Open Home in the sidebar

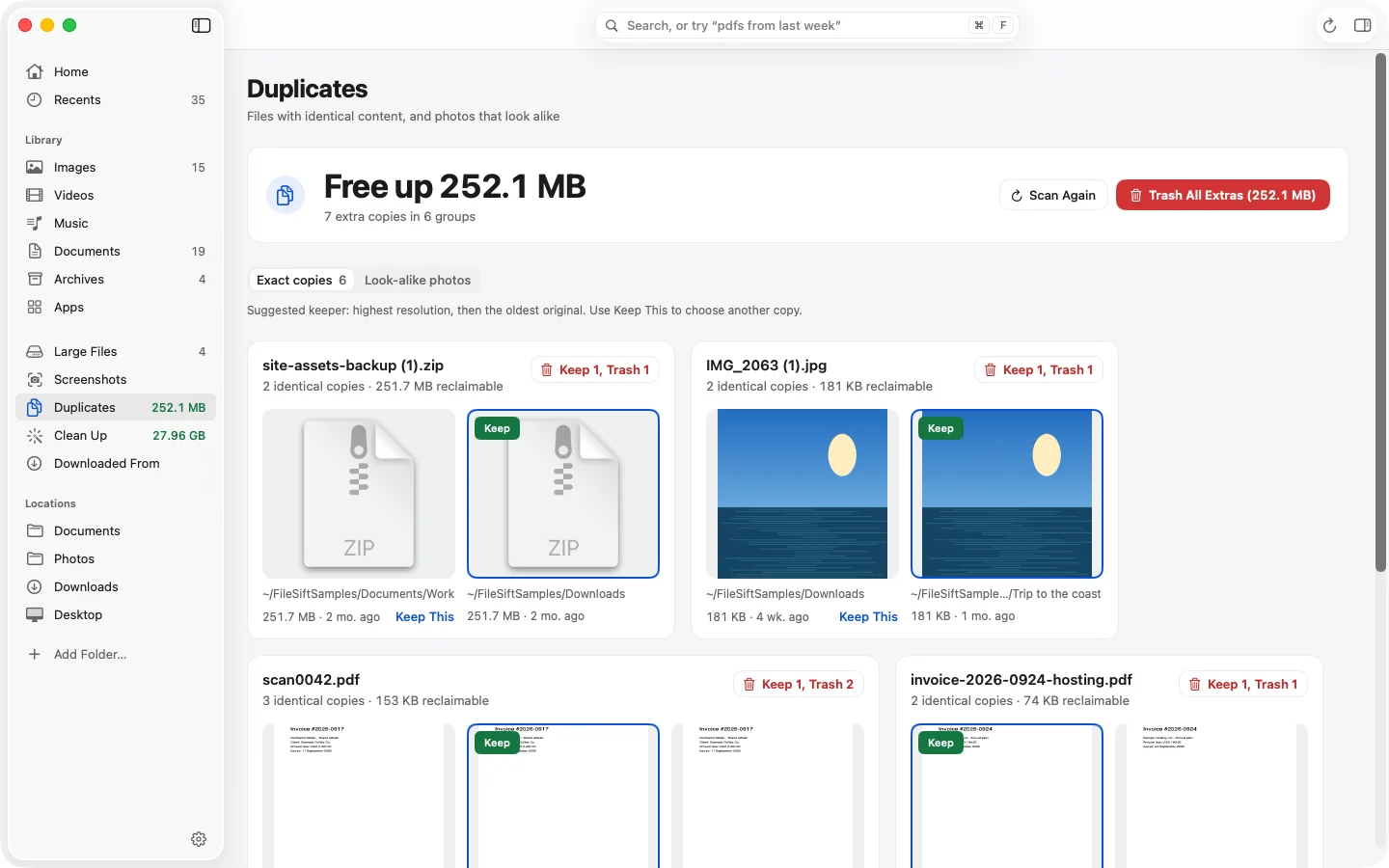coord(116,71)
